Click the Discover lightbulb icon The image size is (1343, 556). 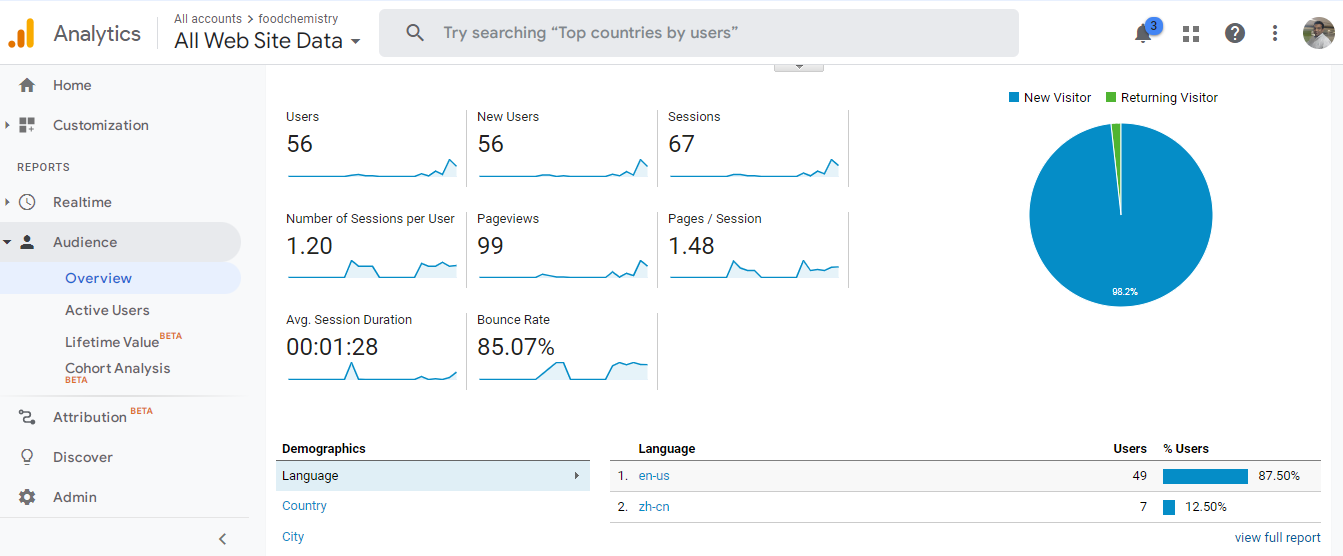point(27,457)
